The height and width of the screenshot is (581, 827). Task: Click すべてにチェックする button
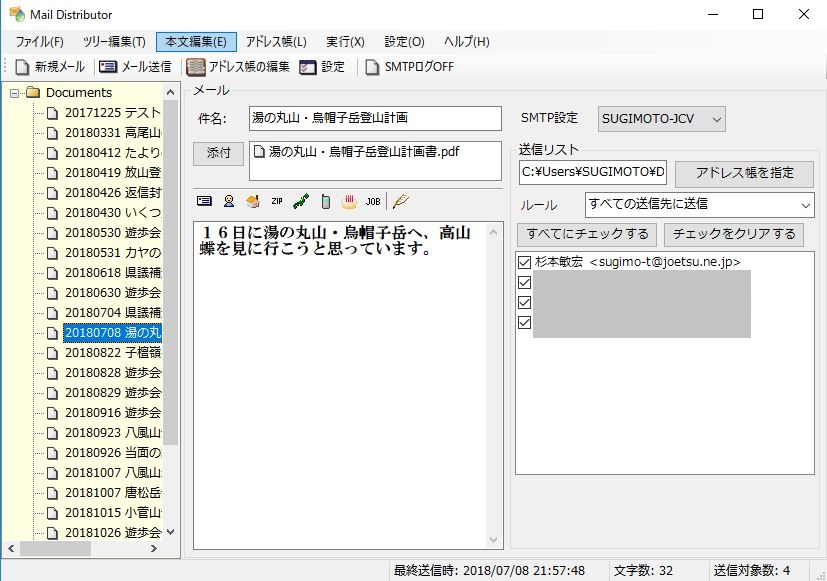(x=587, y=234)
